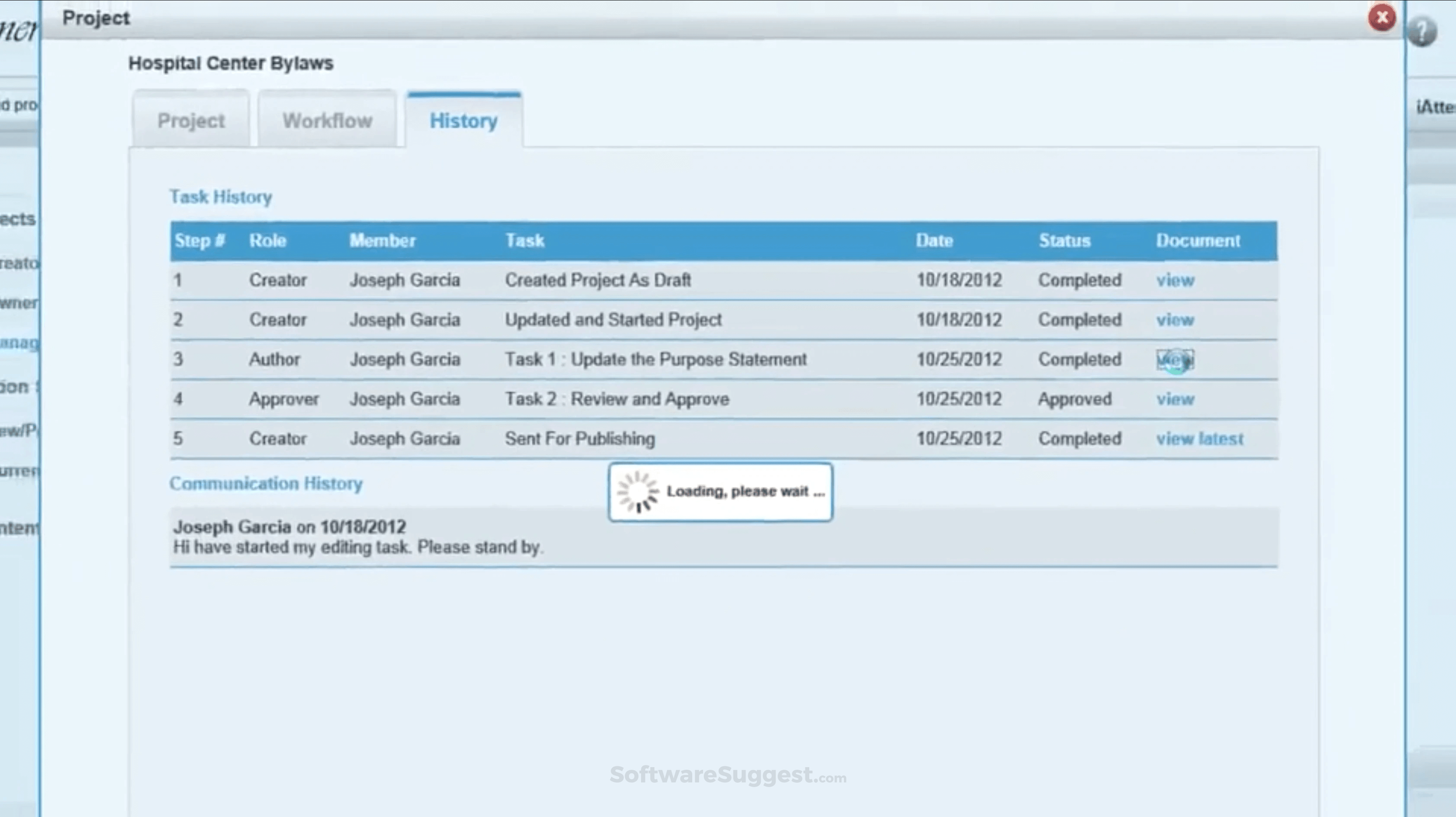Click the Hospital Center Bylaws title
The width and height of the screenshot is (1456, 817).
[231, 63]
